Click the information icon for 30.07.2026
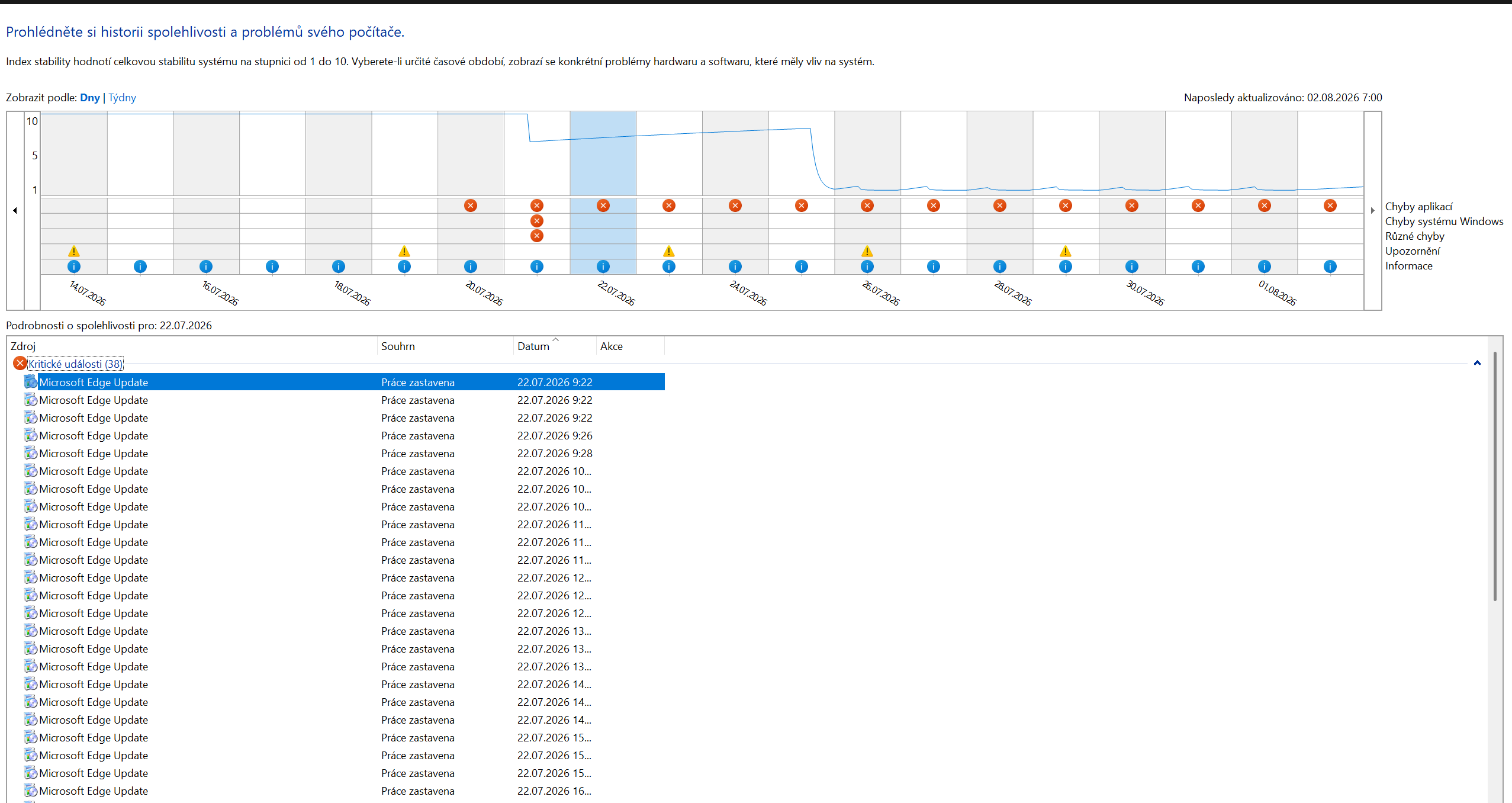The width and height of the screenshot is (1512, 803). point(1132,266)
